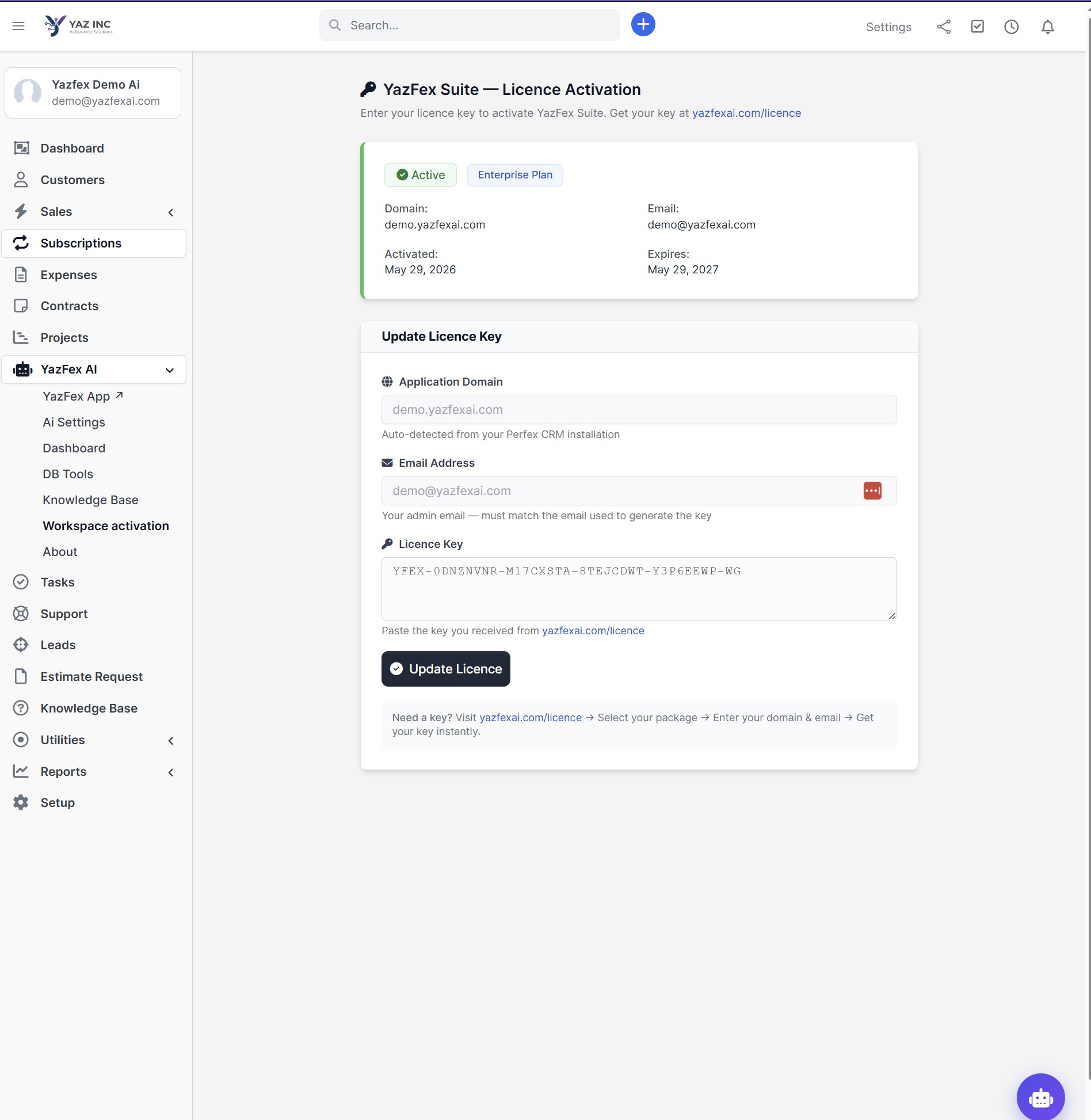Click the Utilities circle icon
The height and width of the screenshot is (1120, 1091).
[x=21, y=740]
